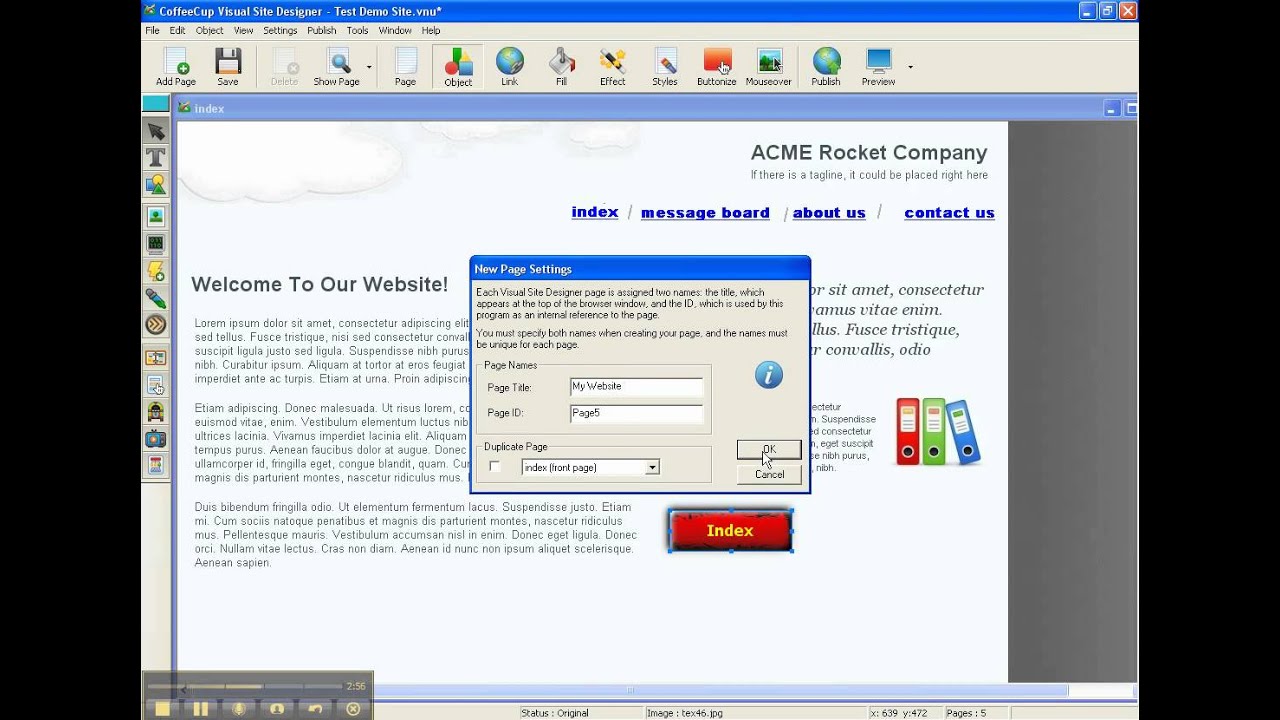This screenshot has height=720, width=1280.
Task: Click Cancel in New Page Settings dialog
Action: pos(769,474)
